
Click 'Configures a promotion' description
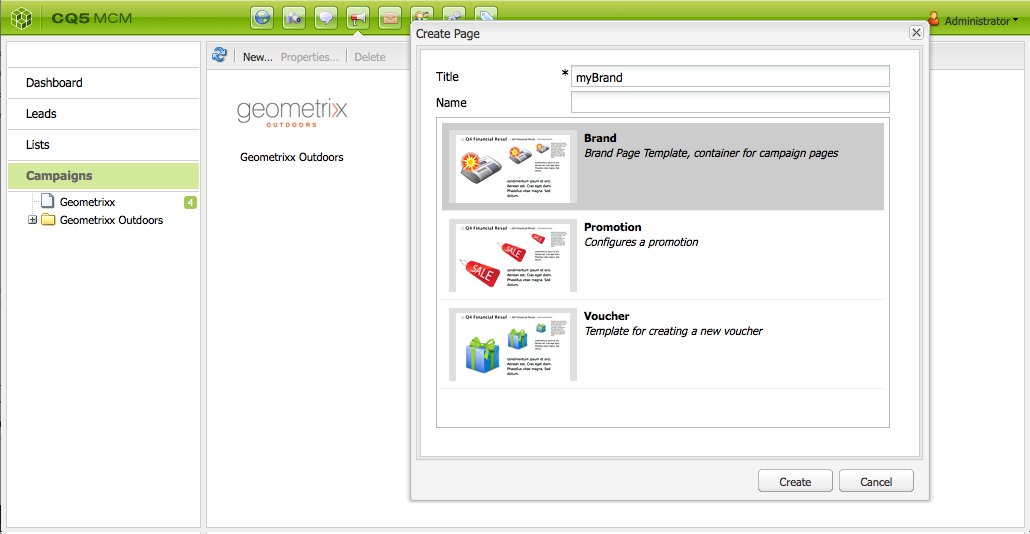641,242
